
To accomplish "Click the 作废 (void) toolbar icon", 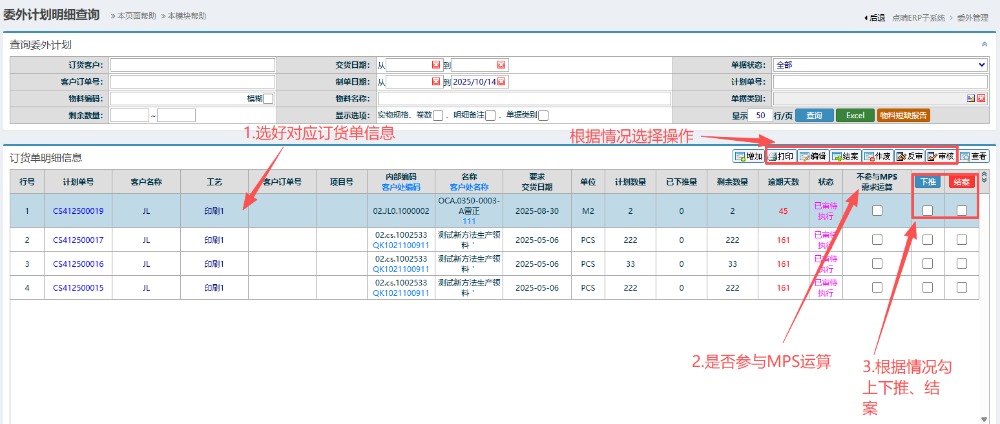I will (877, 157).
